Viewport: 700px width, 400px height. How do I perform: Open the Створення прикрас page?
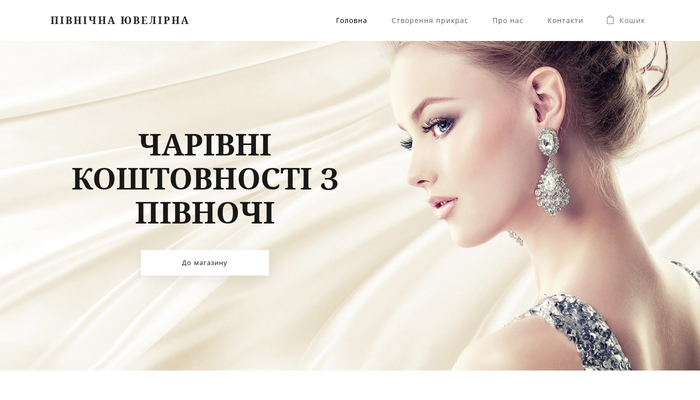(429, 21)
